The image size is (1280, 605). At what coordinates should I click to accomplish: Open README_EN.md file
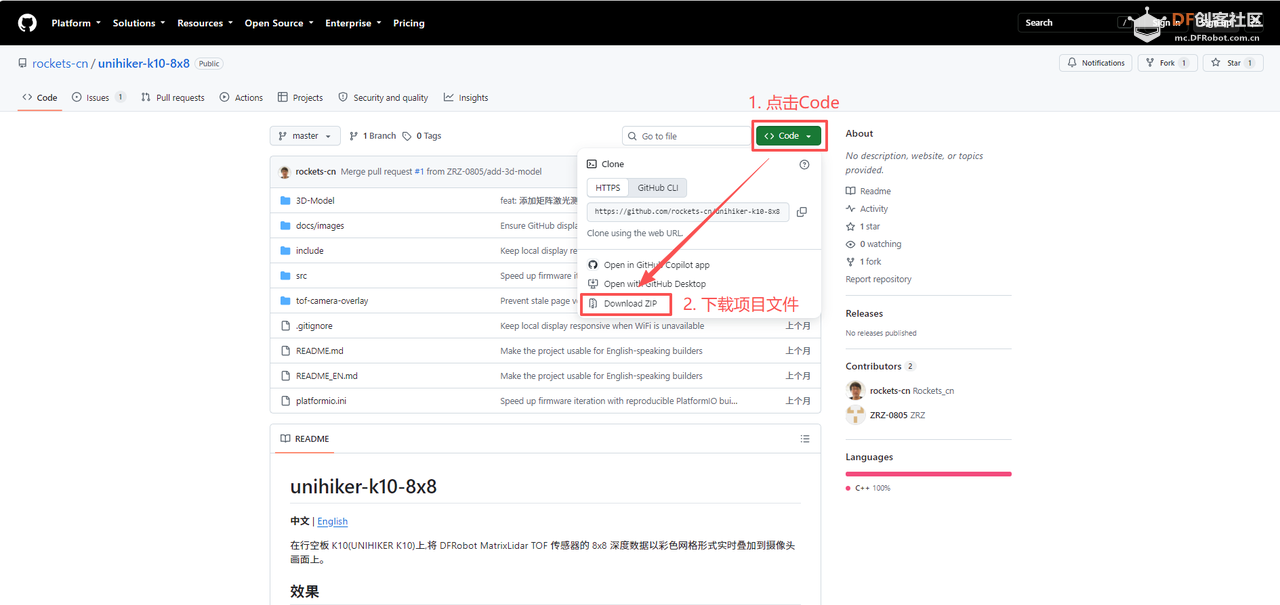point(327,376)
